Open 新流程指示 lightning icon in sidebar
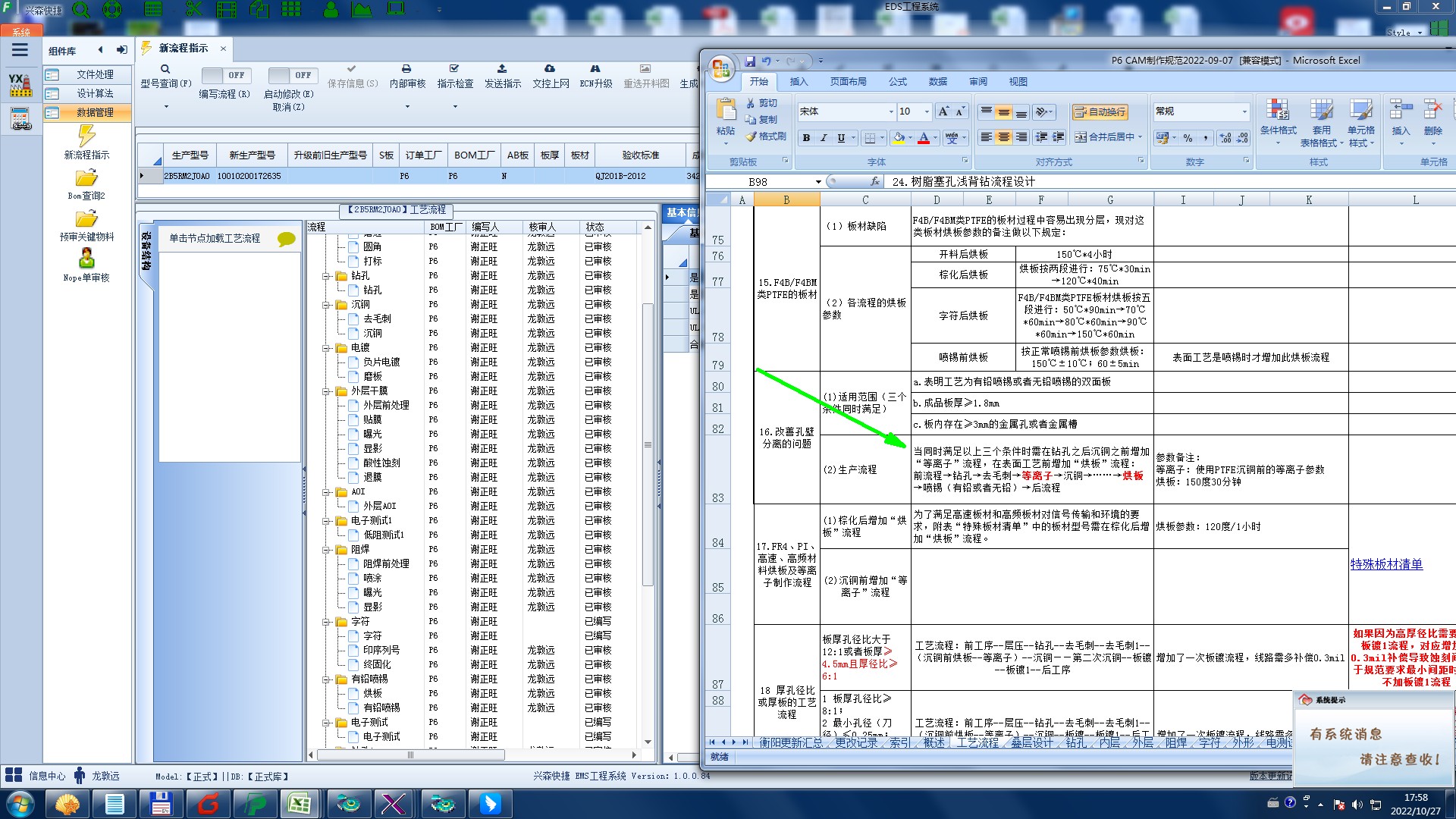The height and width of the screenshot is (819, 1456). click(86, 136)
